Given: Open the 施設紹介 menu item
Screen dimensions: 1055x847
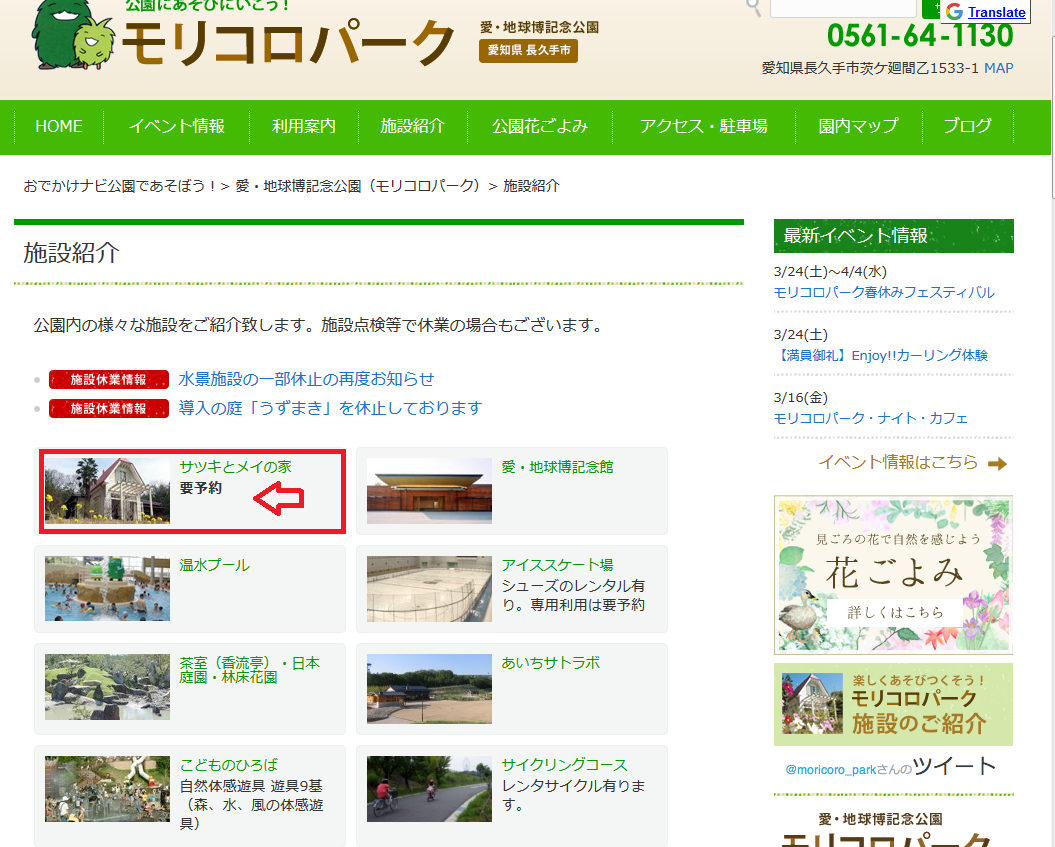Looking at the screenshot, I should [x=412, y=126].
